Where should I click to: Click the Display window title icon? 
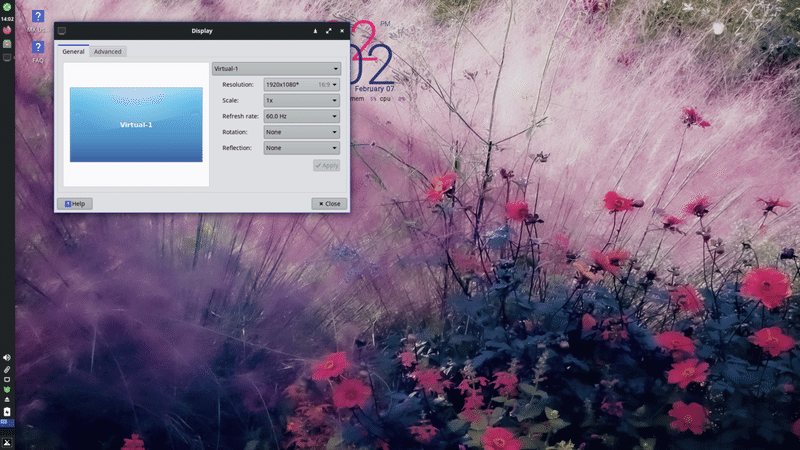(x=62, y=31)
